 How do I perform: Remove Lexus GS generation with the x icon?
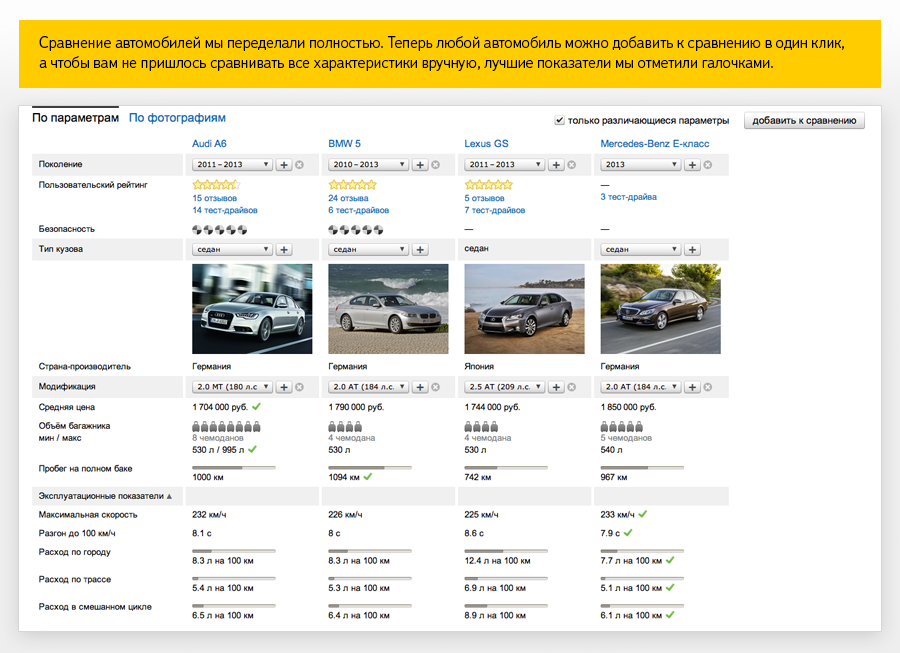click(x=572, y=165)
